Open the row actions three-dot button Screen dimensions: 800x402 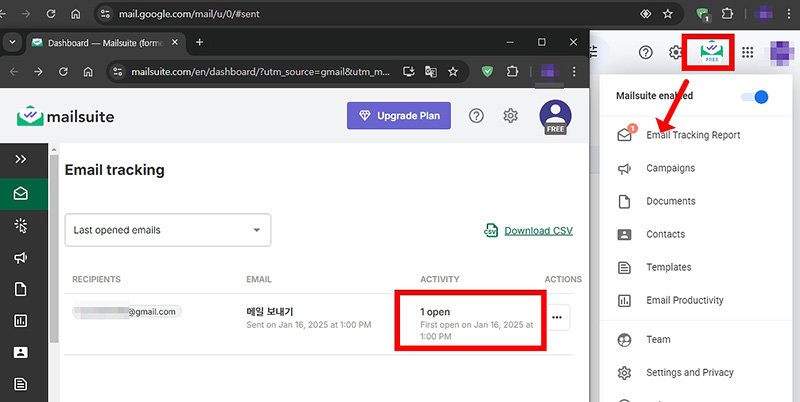[x=557, y=317]
